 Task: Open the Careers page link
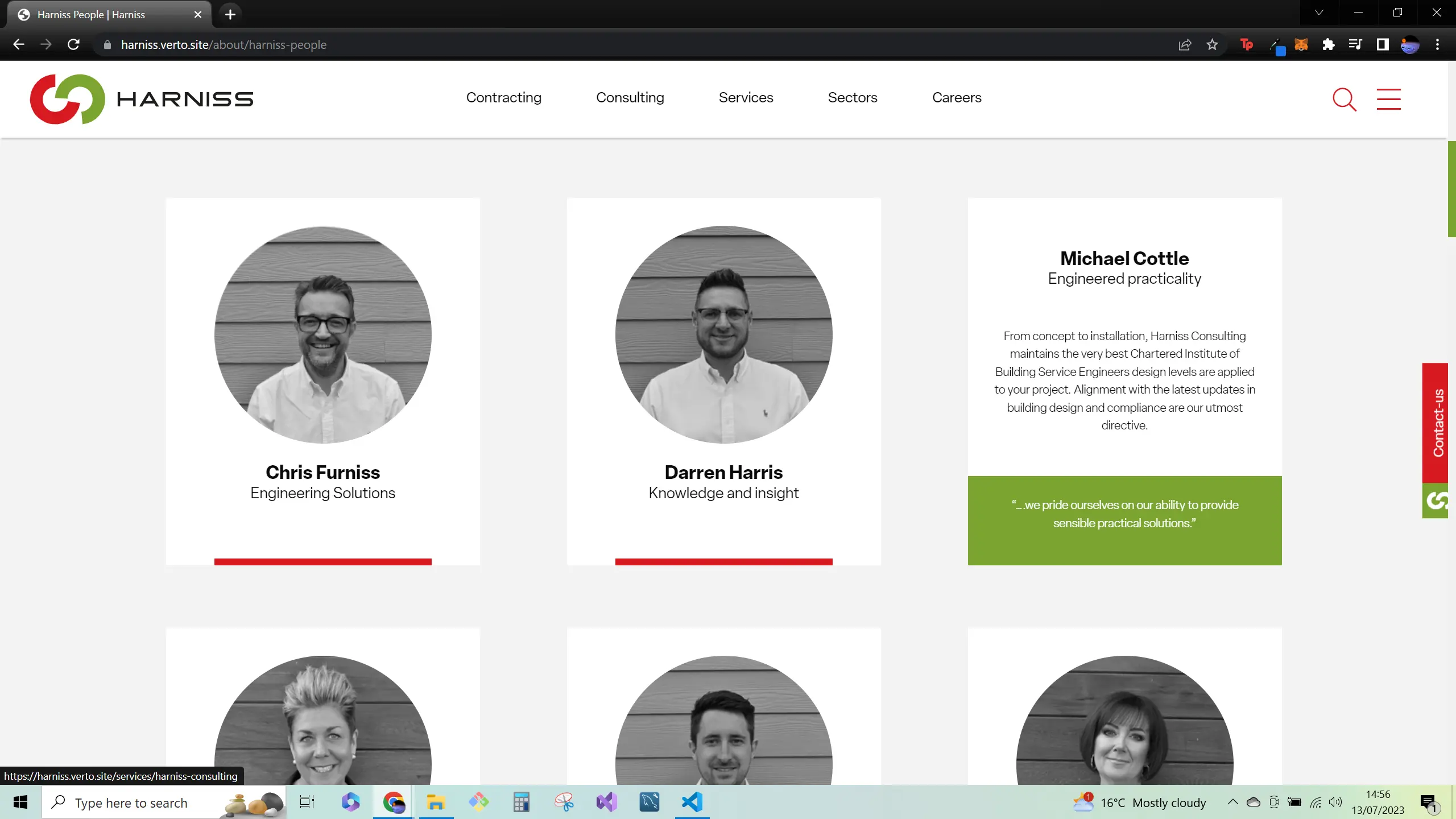click(956, 97)
